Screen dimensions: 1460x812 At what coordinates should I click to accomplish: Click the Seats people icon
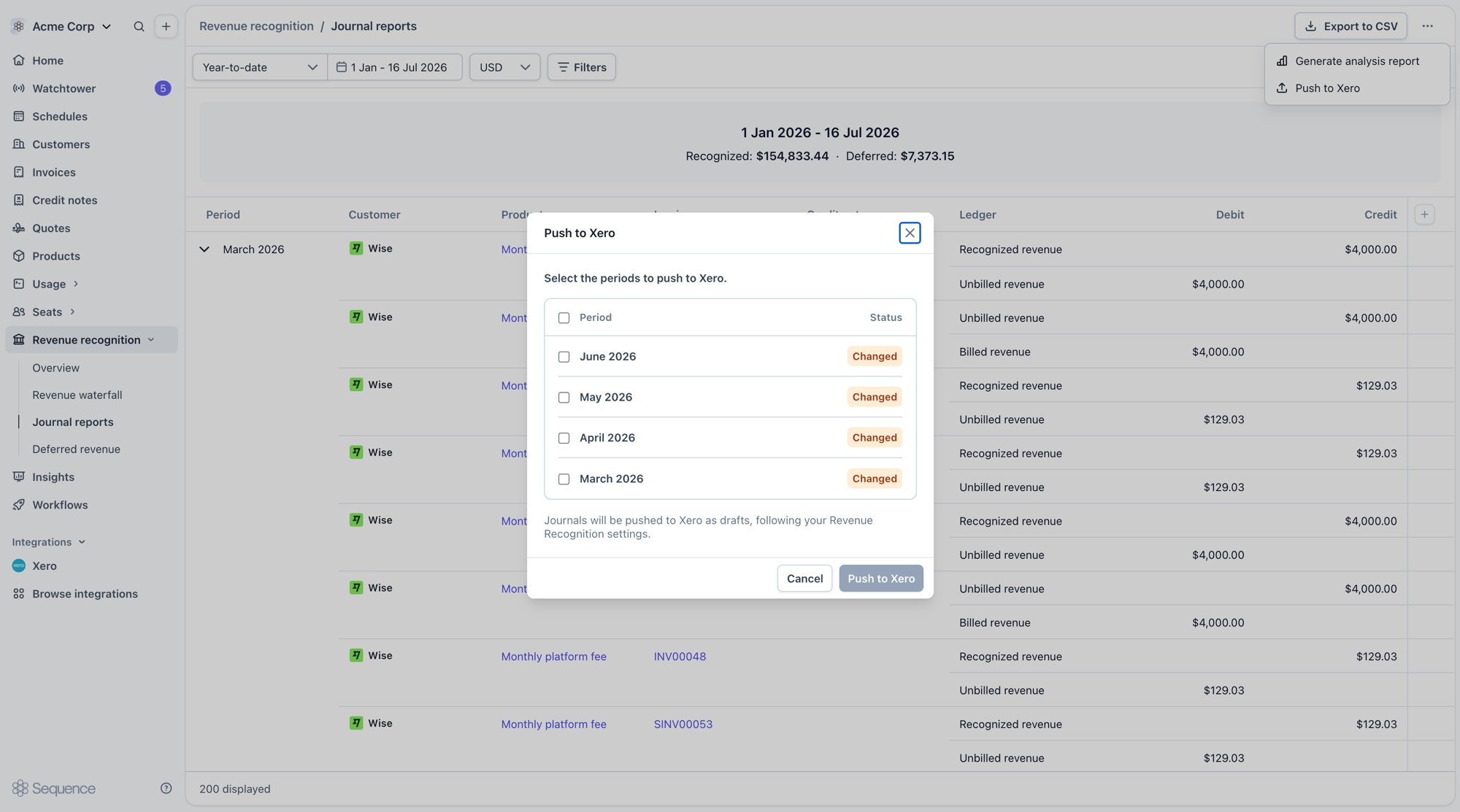pyautogui.click(x=19, y=312)
